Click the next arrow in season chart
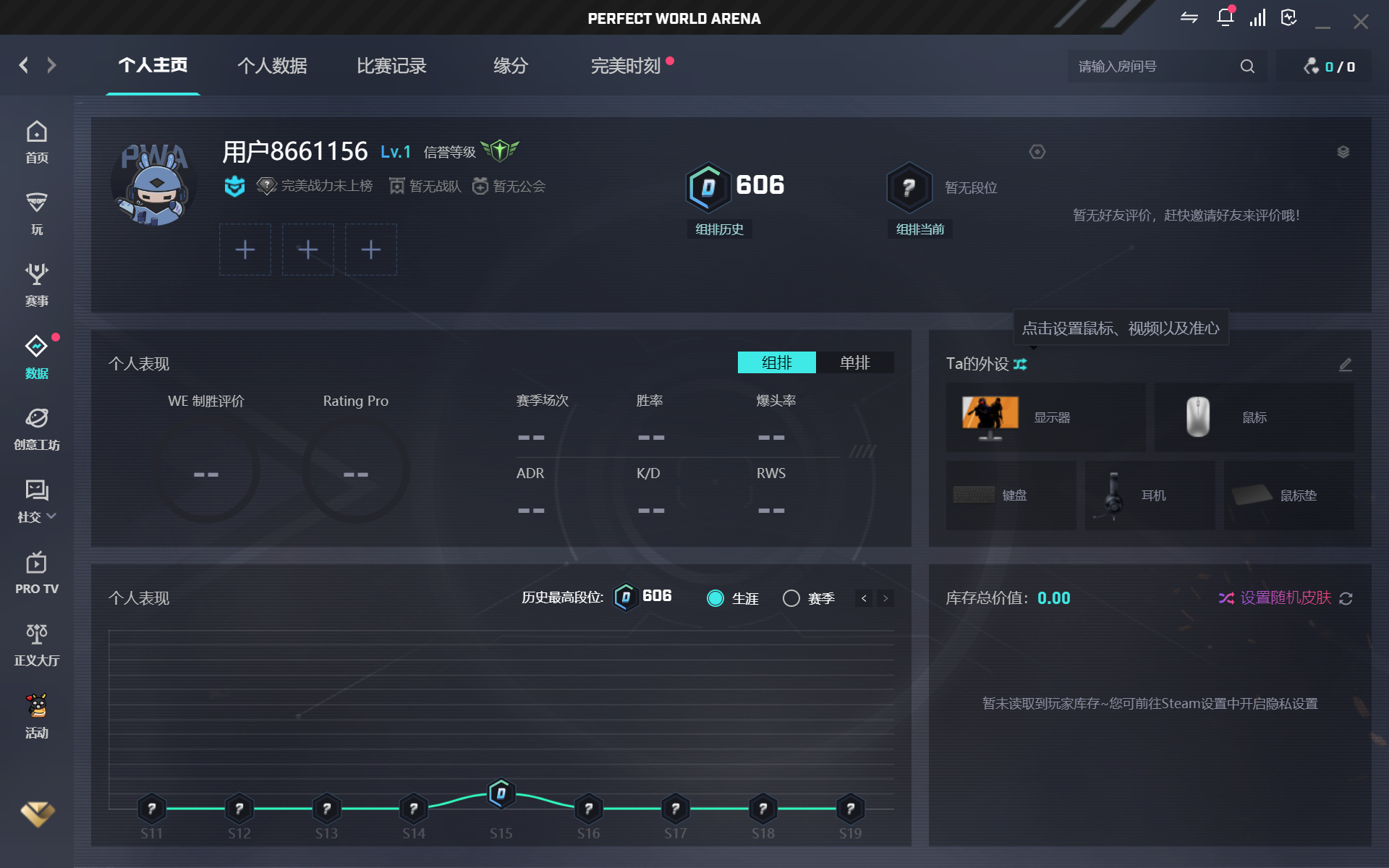1389x868 pixels. click(885, 598)
